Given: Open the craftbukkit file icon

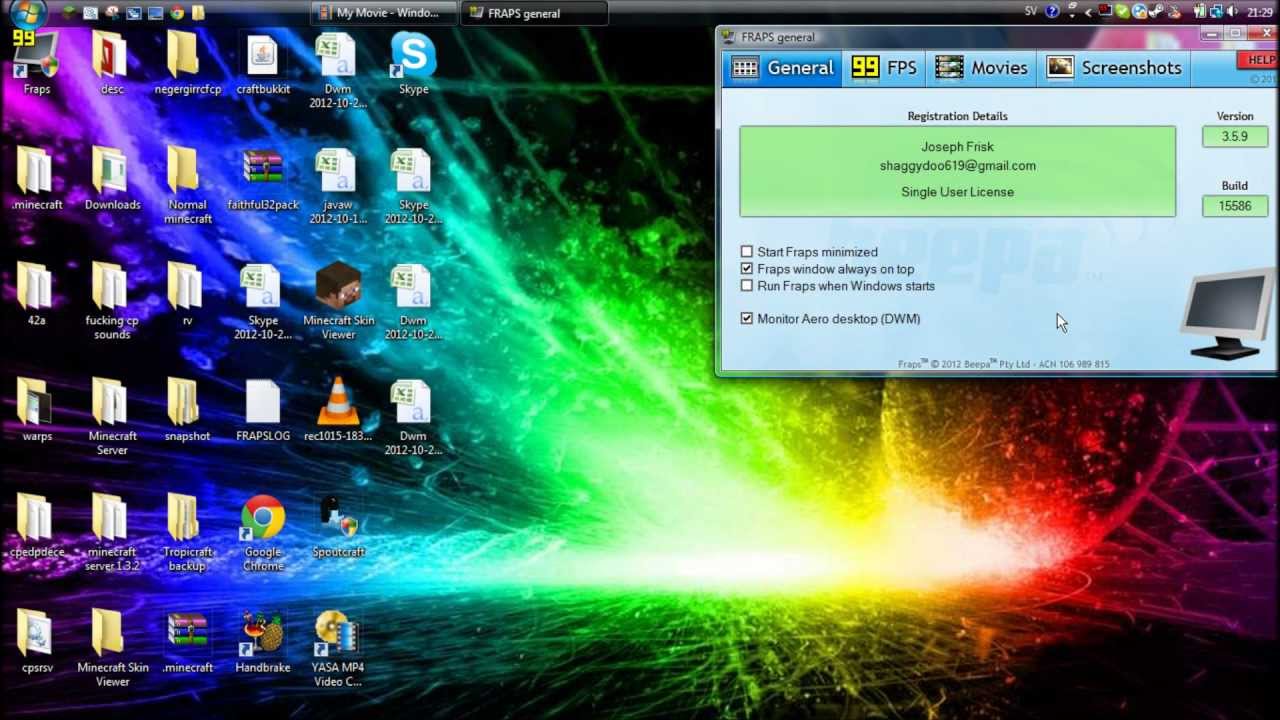Looking at the screenshot, I should pyautogui.click(x=263, y=62).
